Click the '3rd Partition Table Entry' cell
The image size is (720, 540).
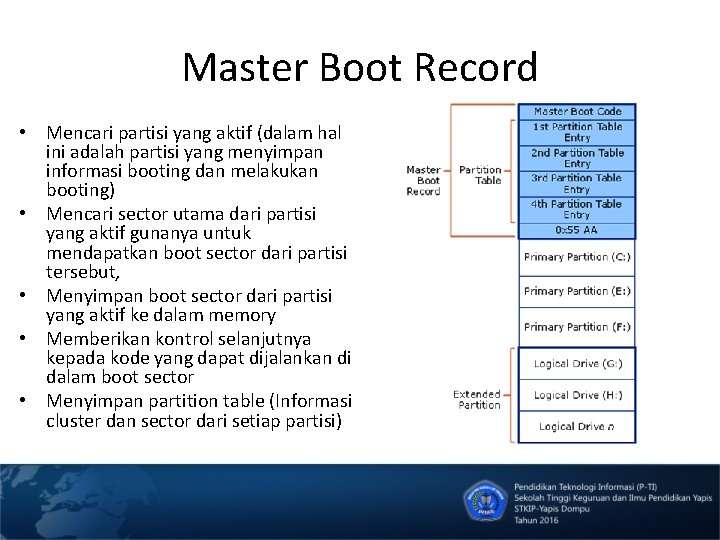pyautogui.click(x=577, y=184)
